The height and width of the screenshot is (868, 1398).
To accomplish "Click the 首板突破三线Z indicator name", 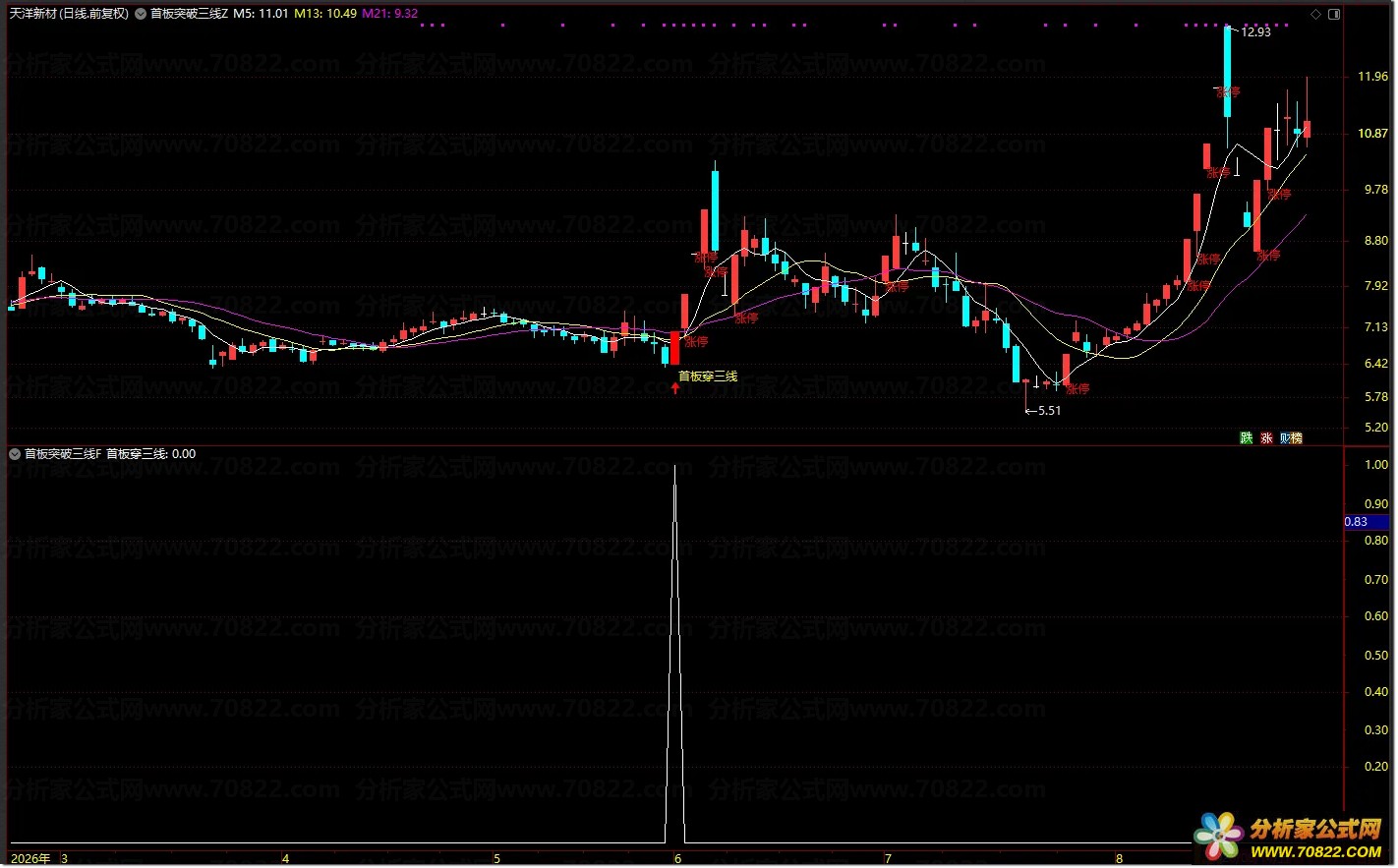I will 189,14.
